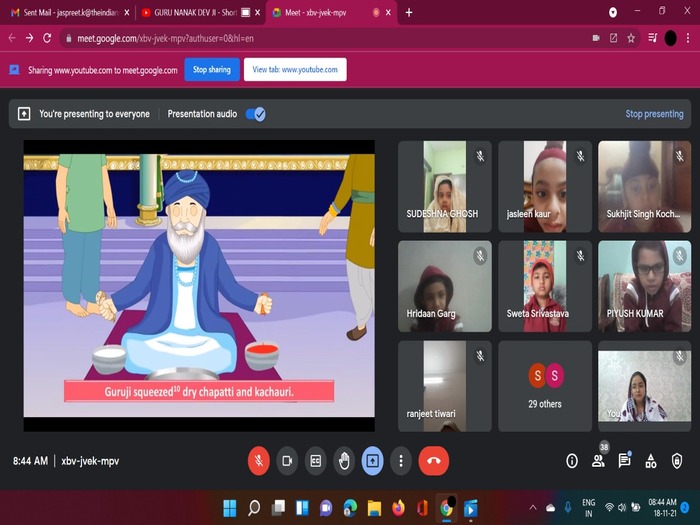The height and width of the screenshot is (525, 700).
Task: Open Teams Chat on taskbar
Action: (x=326, y=508)
